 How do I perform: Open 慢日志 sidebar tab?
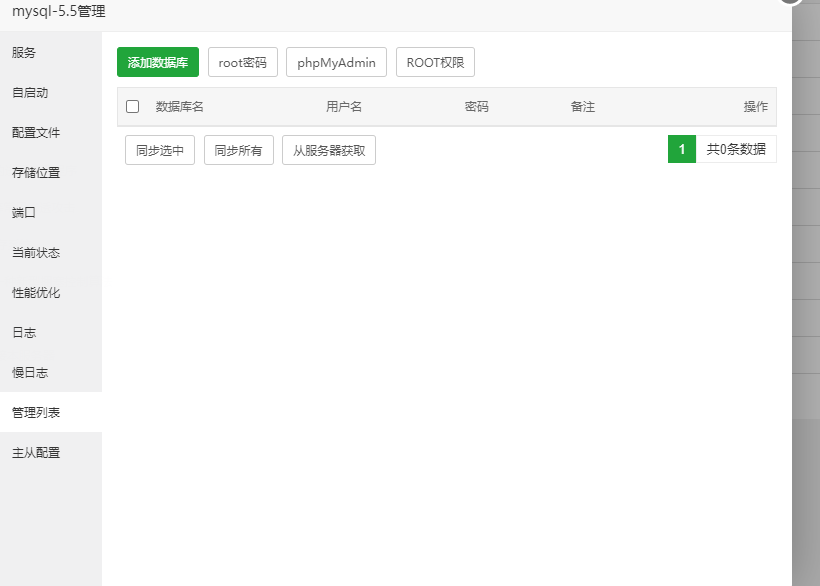pyautogui.click(x=51, y=373)
